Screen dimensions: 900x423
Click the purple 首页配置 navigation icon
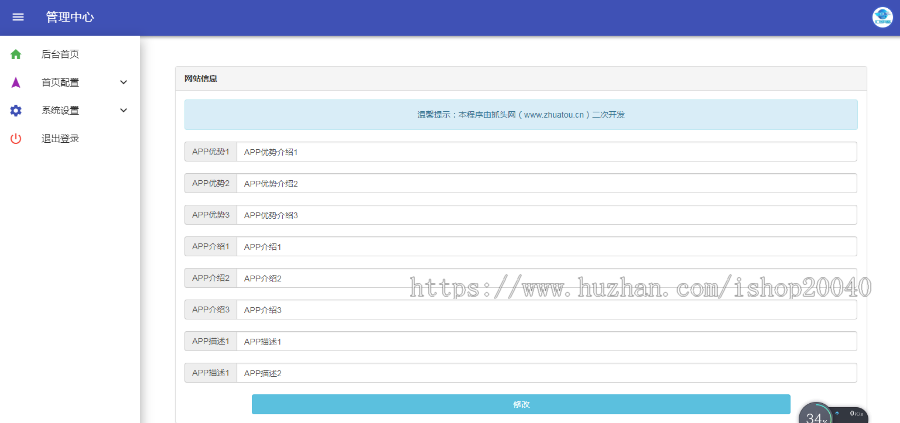[x=16, y=83]
